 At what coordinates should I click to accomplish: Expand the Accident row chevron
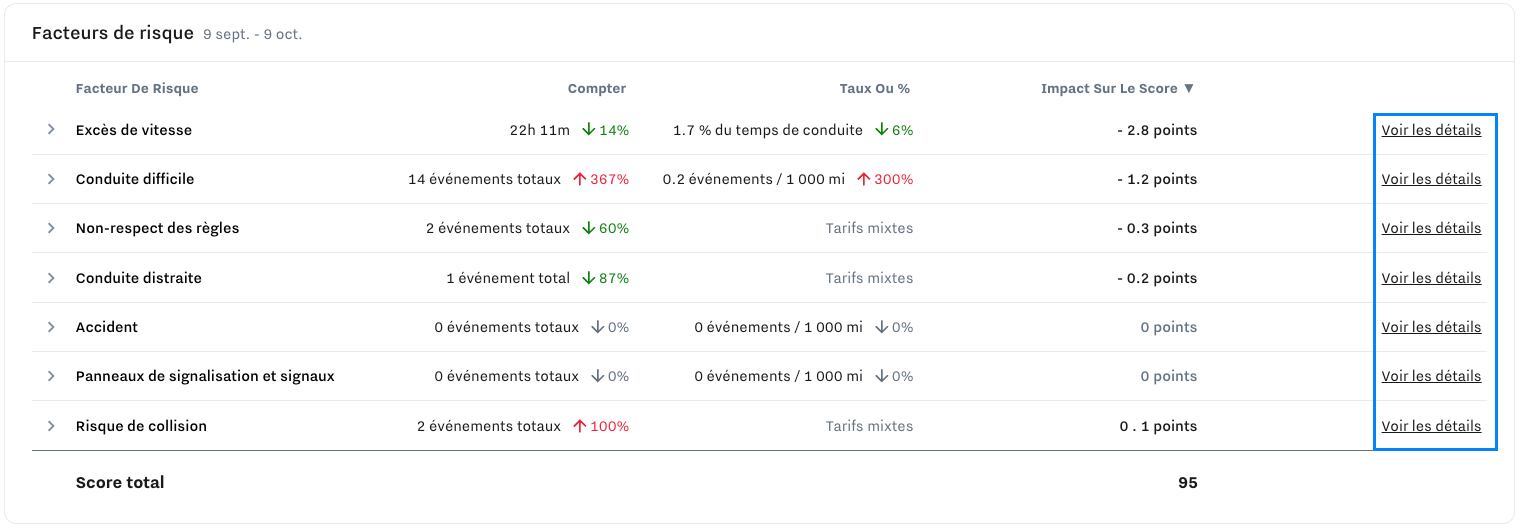pyautogui.click(x=51, y=327)
